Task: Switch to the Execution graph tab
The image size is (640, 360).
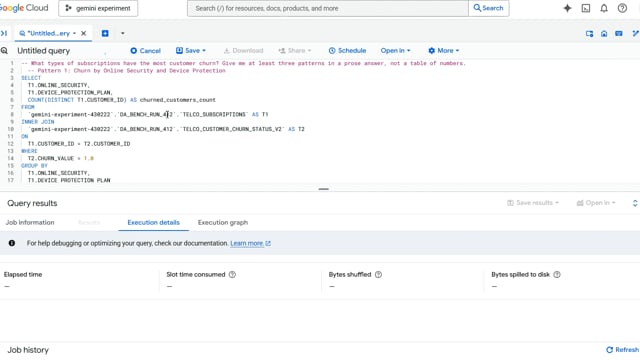Action: pyautogui.click(x=223, y=222)
